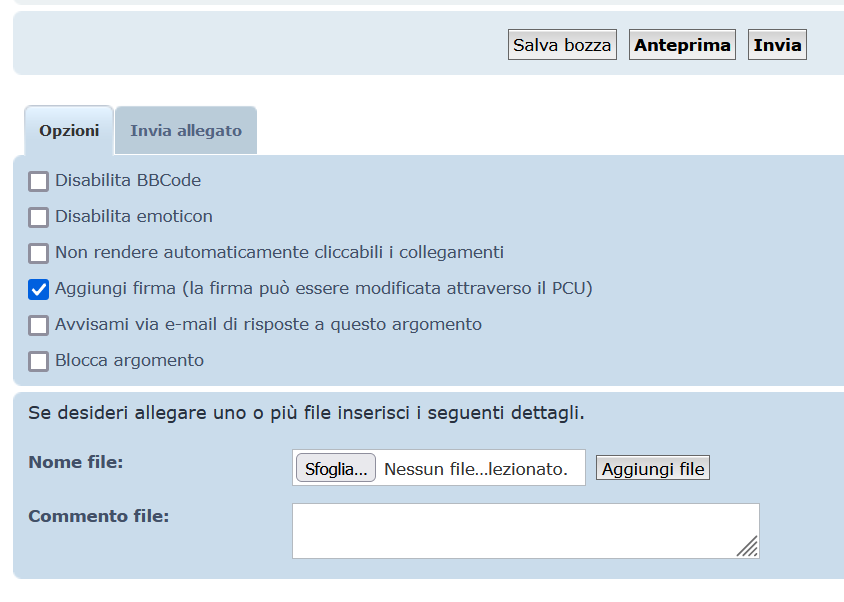Click the 'Disabilita emoticon' label text
The image size is (844, 602).
coord(134,216)
